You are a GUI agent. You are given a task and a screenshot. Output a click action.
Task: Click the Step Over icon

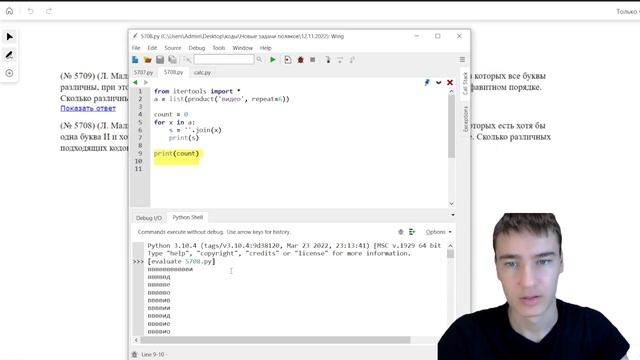[x=340, y=60]
